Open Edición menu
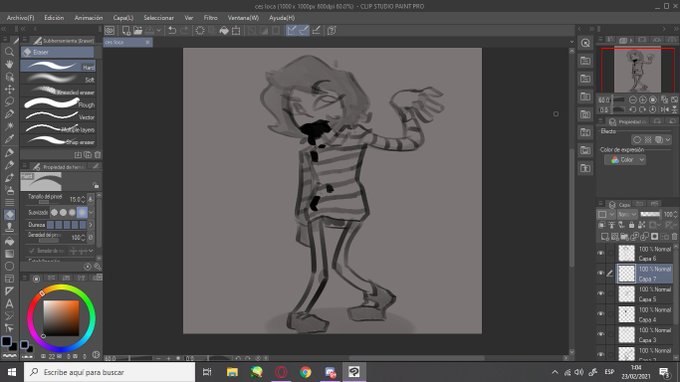The height and width of the screenshot is (382, 680). point(54,18)
